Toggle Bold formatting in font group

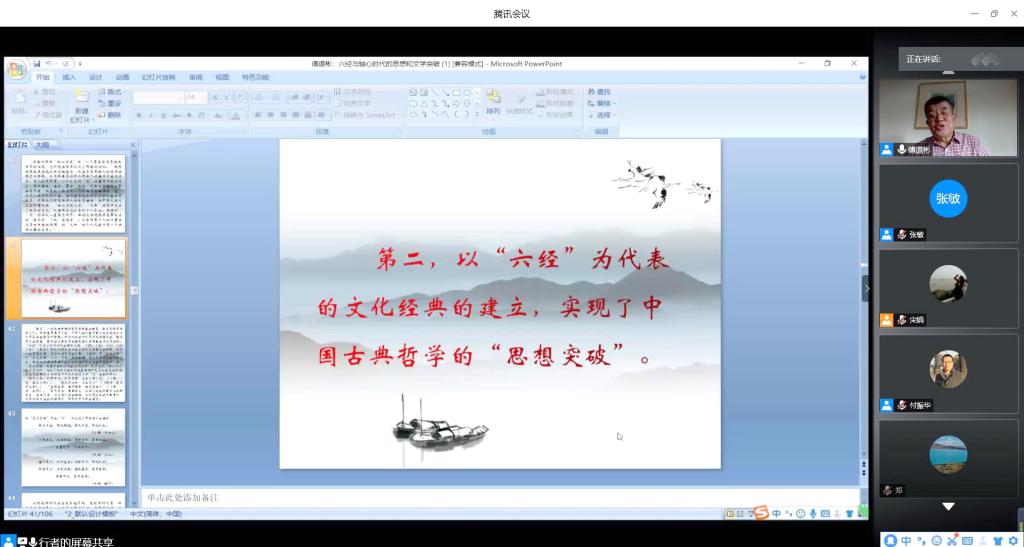coord(138,115)
